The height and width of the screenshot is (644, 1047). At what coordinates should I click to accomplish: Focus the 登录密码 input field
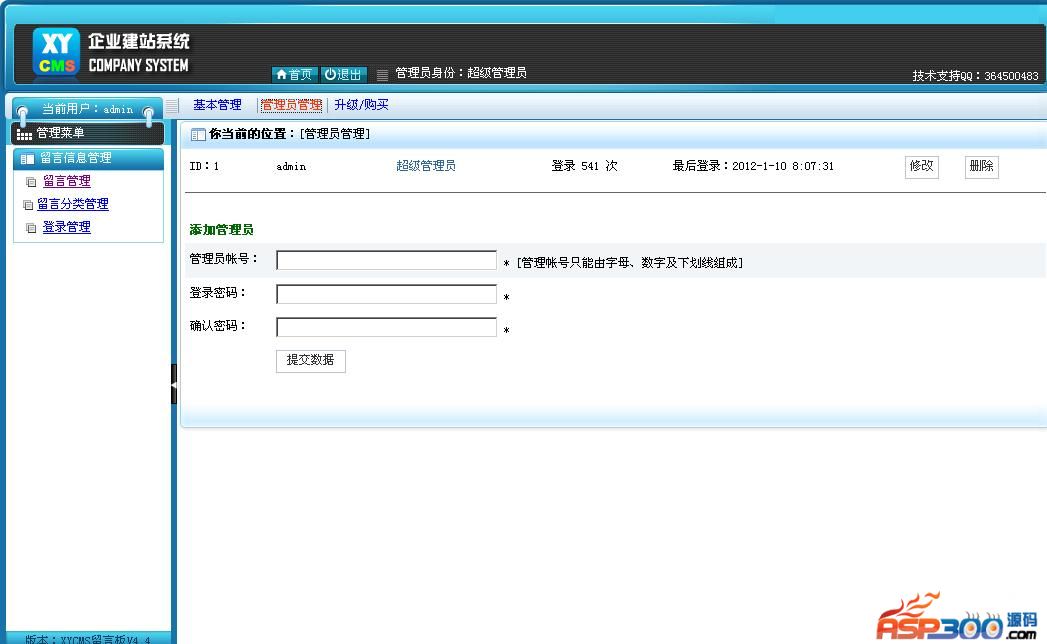(x=386, y=294)
